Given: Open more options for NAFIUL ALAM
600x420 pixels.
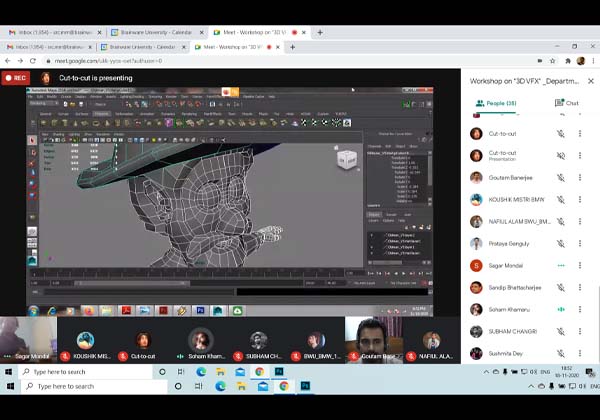Looking at the screenshot, I should (580, 221).
